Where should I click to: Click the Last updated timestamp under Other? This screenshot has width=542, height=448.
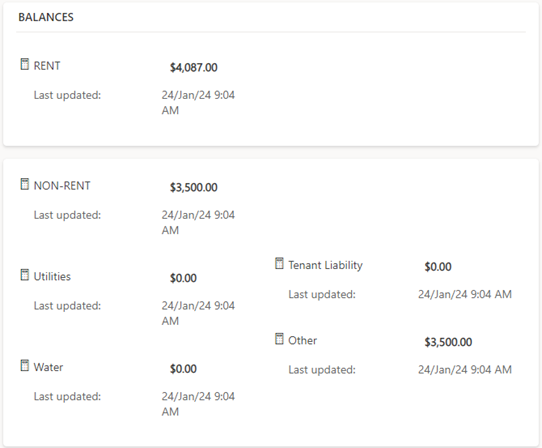465,370
